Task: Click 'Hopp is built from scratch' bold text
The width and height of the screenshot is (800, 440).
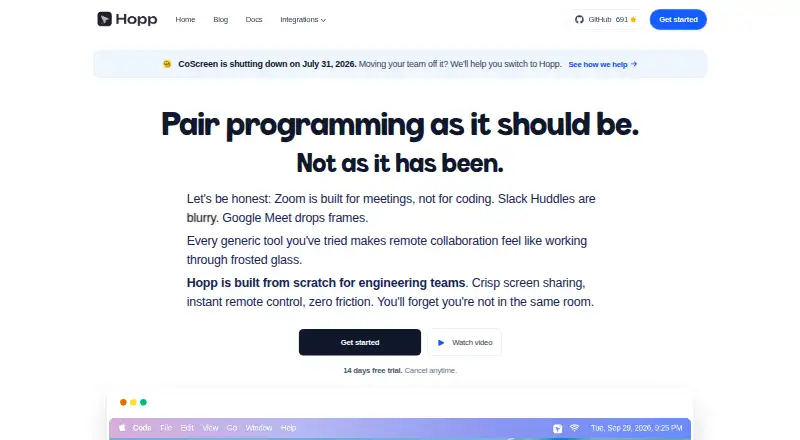Action: pyautogui.click(x=326, y=283)
